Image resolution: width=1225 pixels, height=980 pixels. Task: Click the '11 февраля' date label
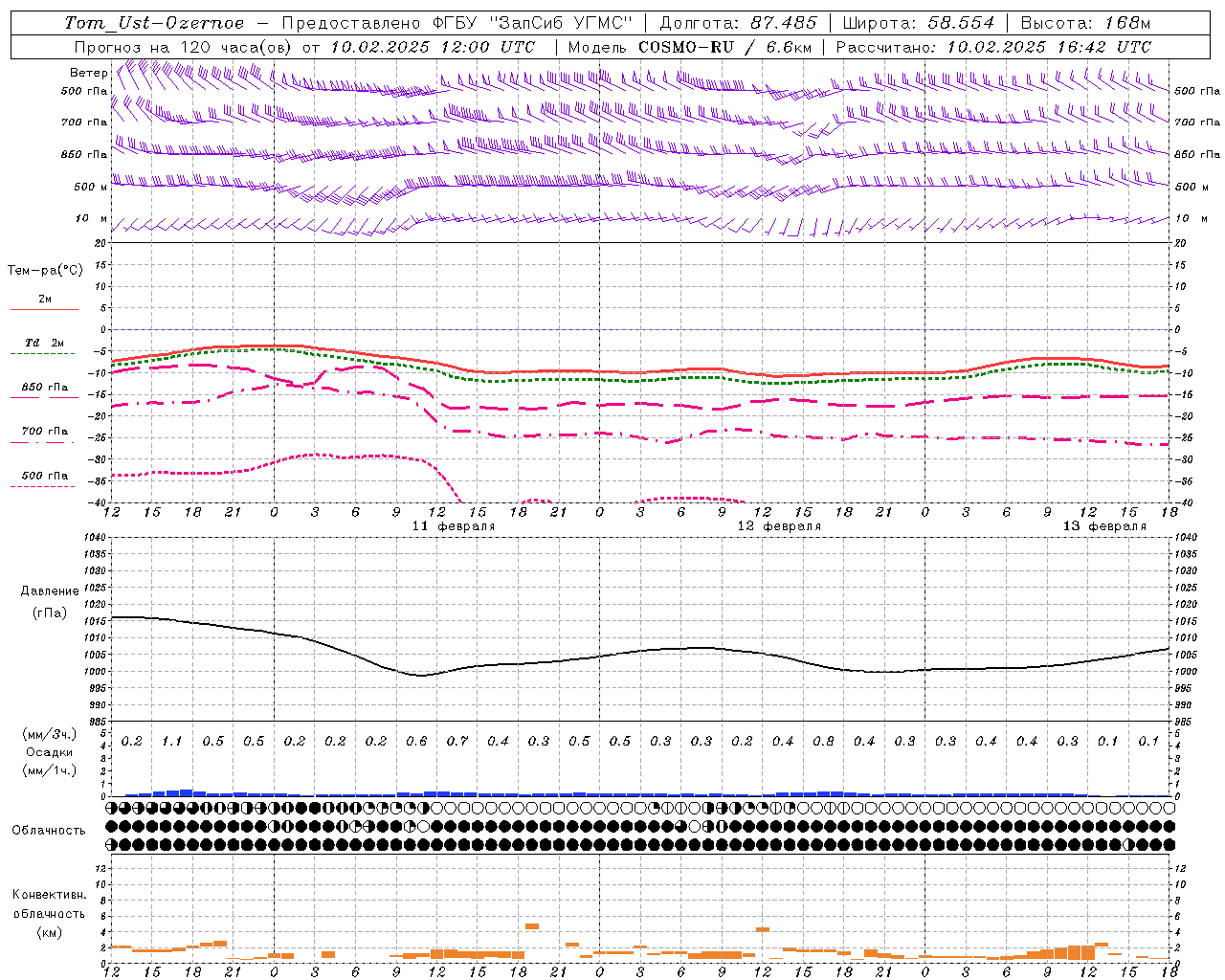point(454,526)
